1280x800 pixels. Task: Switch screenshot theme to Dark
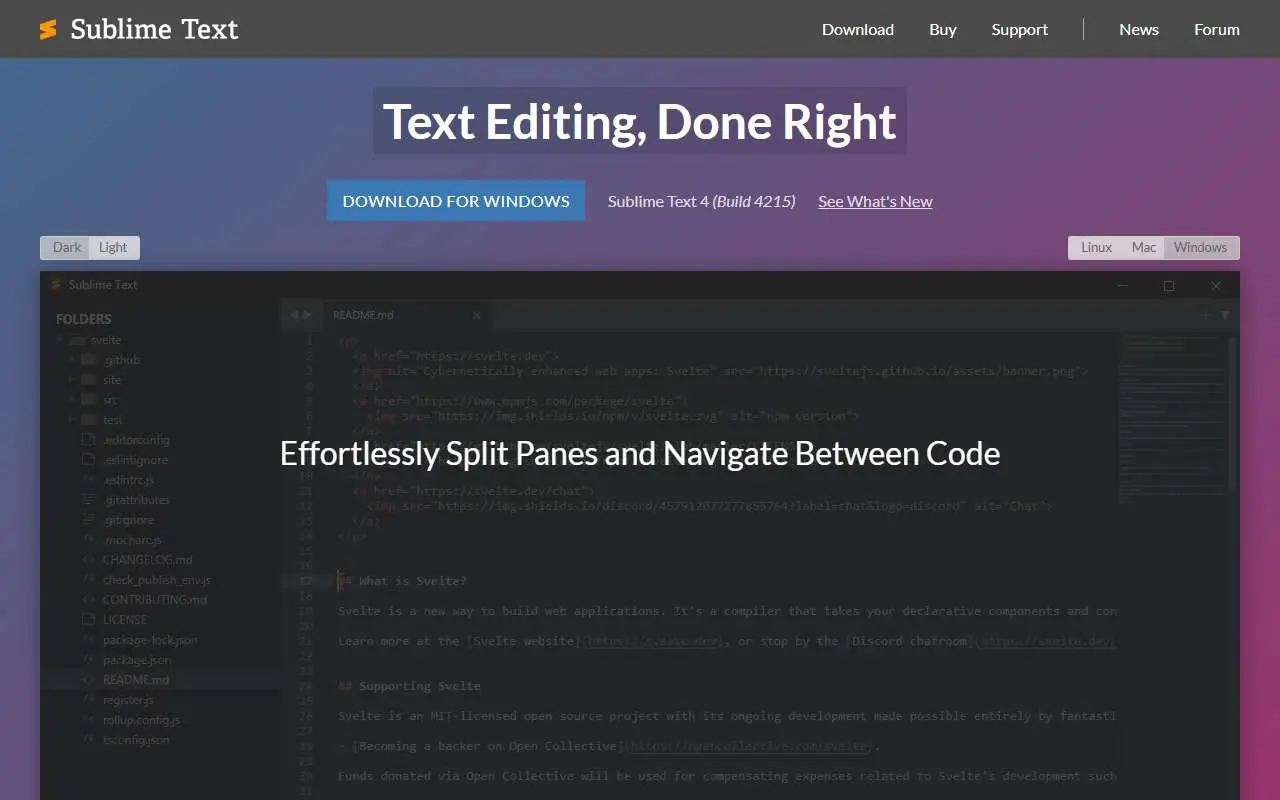pos(67,247)
